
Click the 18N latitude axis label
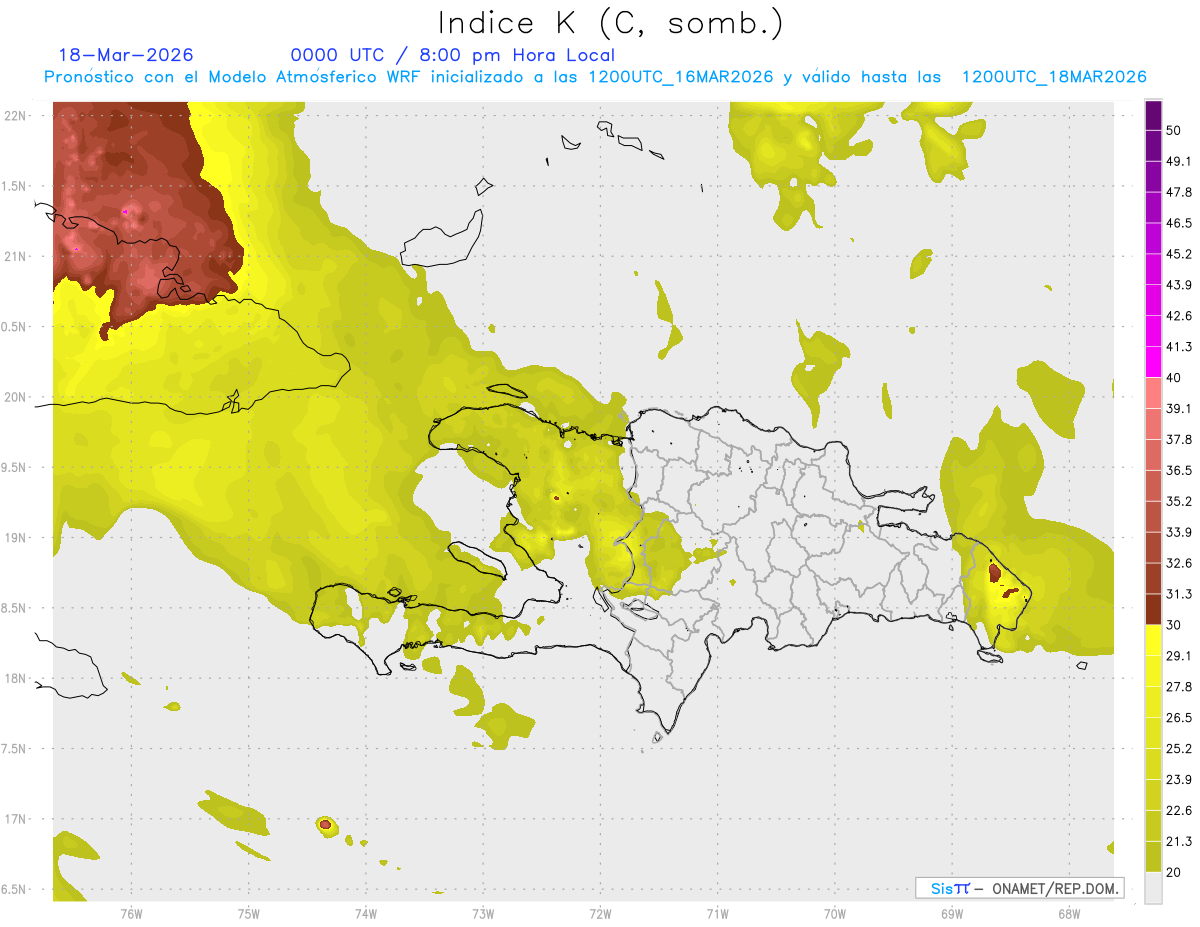[x=16, y=678]
